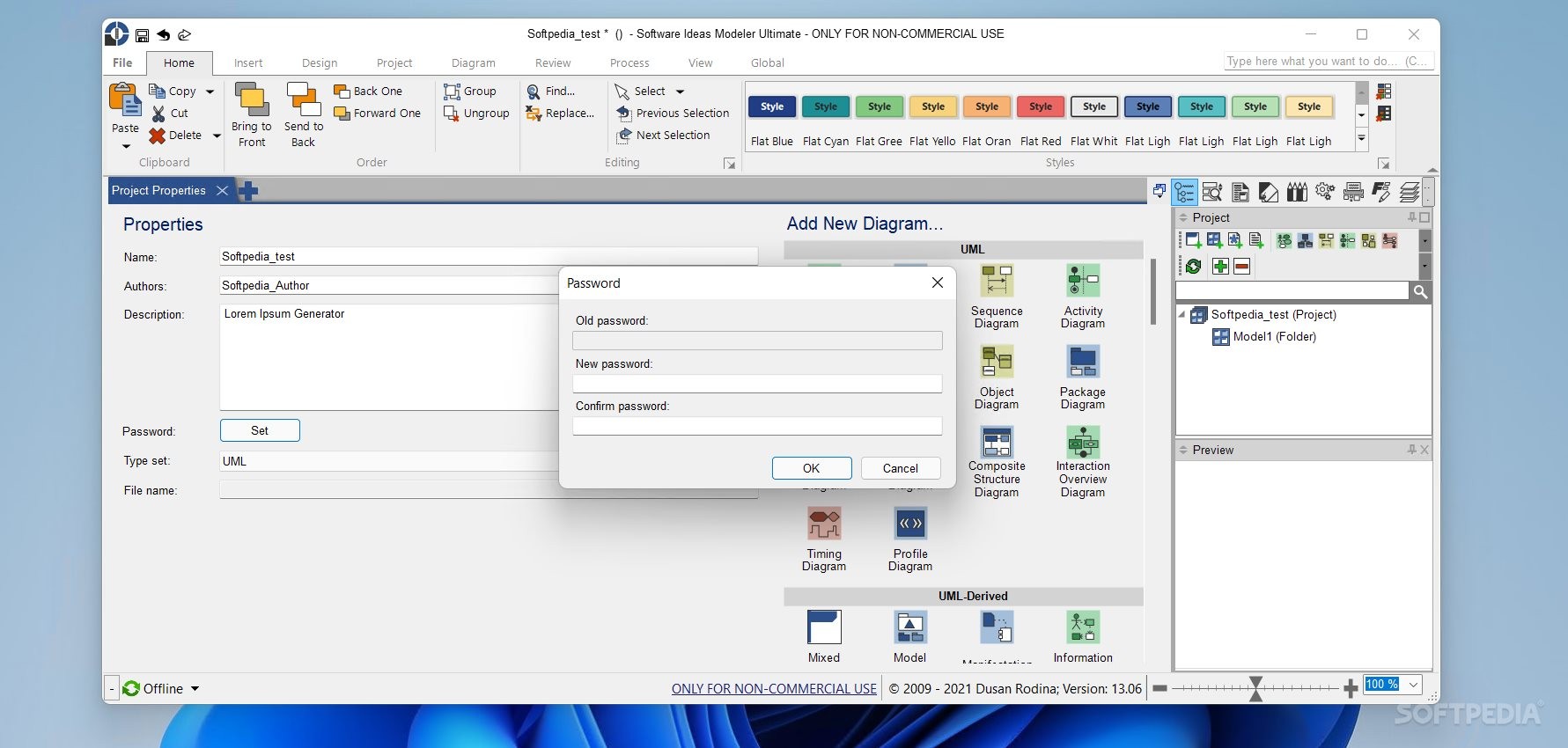Click Send to Back icon
Image resolution: width=1568 pixels, height=748 pixels.
(304, 99)
